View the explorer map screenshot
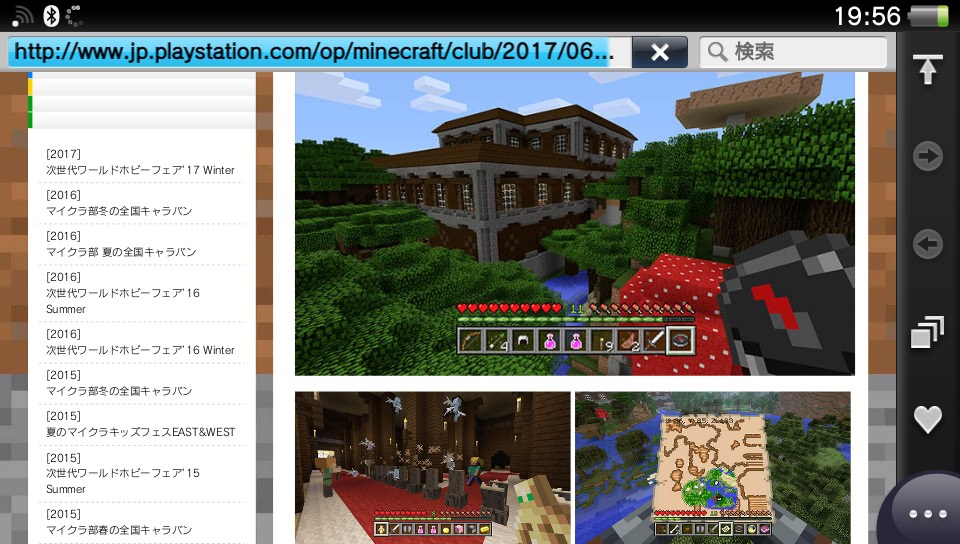Viewport: 960px width, 544px height. 713,468
